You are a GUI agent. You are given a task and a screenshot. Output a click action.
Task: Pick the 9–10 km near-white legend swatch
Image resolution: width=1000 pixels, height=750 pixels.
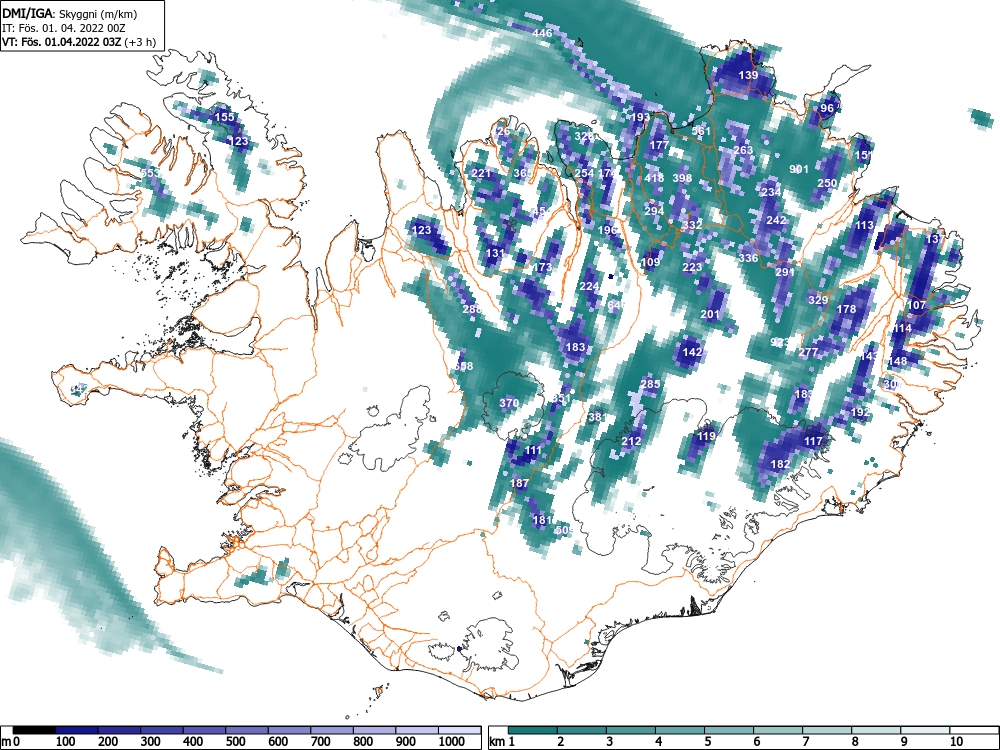tap(926, 730)
